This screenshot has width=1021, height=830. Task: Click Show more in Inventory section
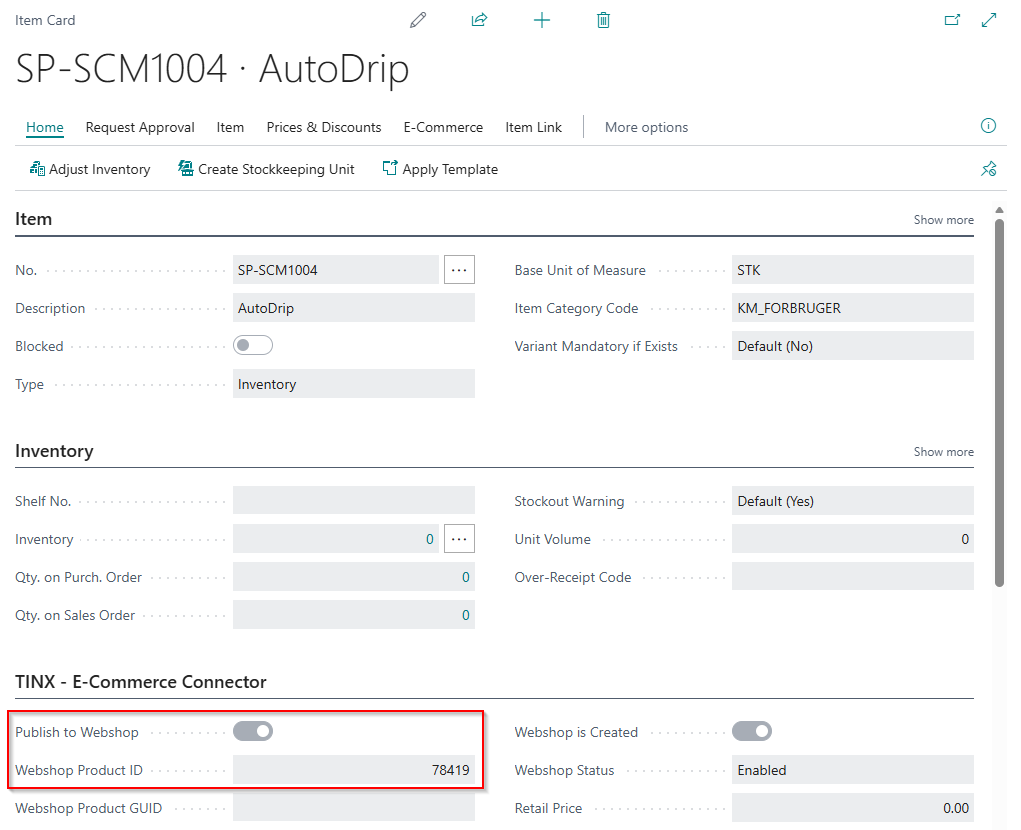944,452
